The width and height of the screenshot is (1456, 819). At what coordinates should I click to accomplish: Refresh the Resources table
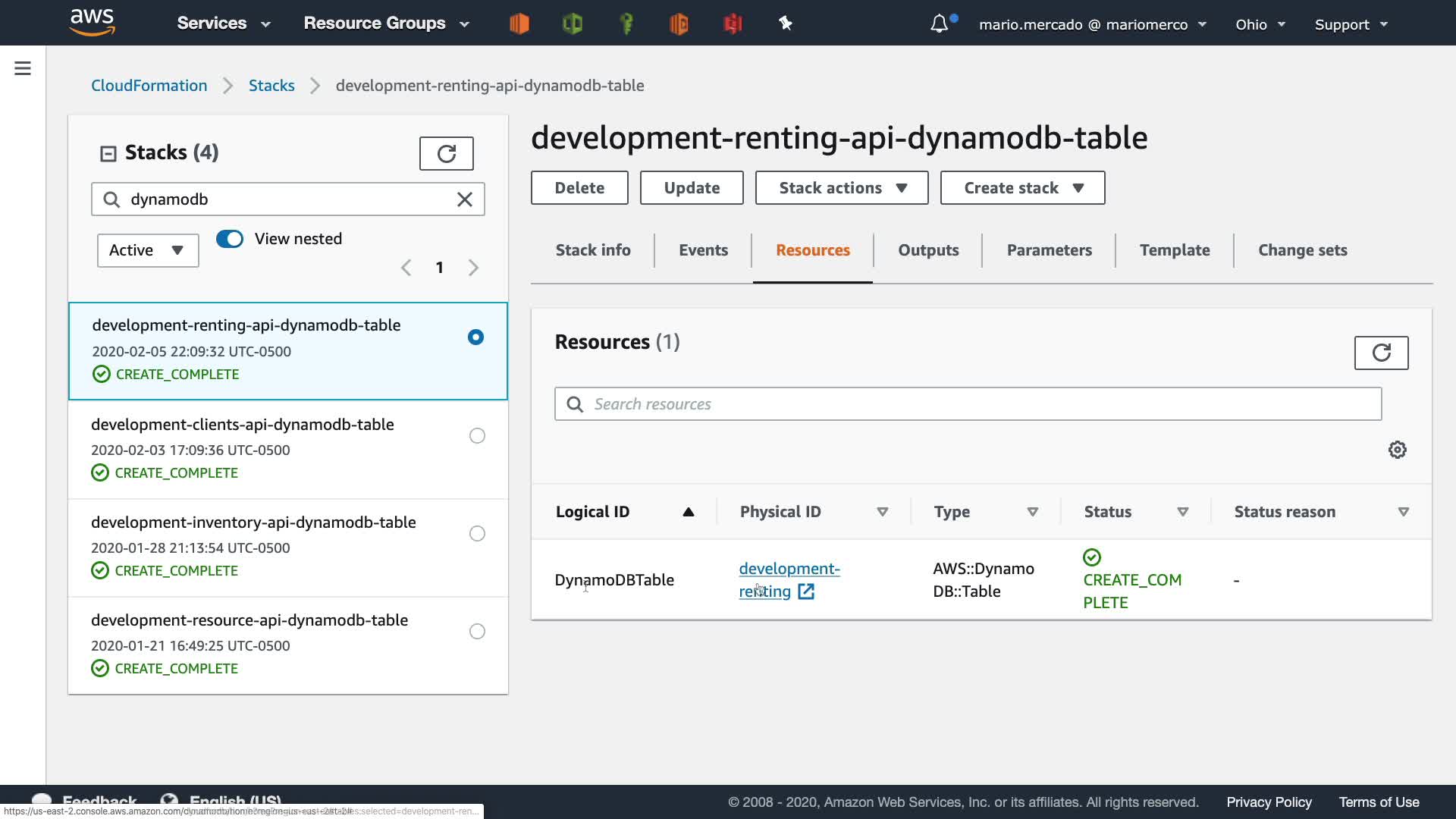pos(1381,353)
